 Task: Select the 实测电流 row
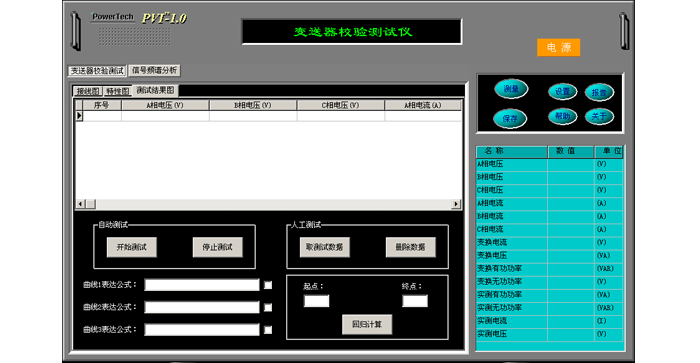[550, 321]
